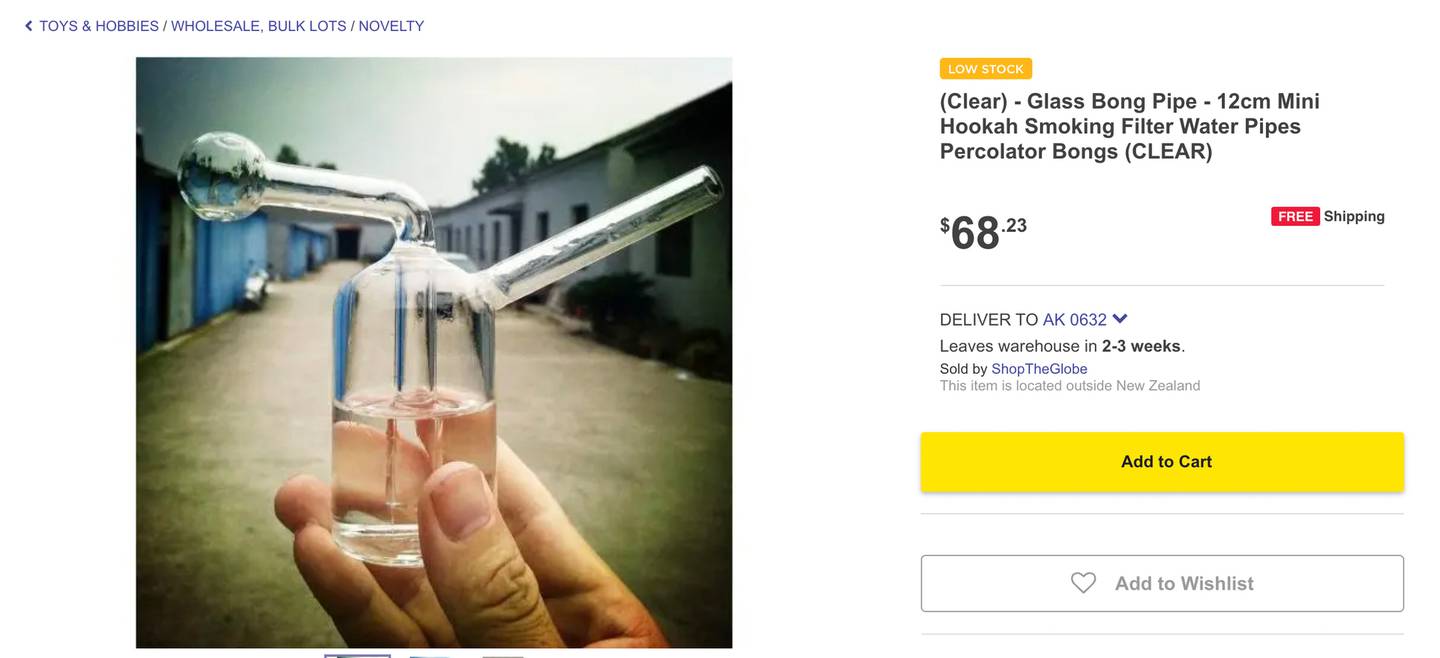Select the first selected product thumbnail
Image resolution: width=1440 pixels, height=658 pixels.
[x=357, y=655]
